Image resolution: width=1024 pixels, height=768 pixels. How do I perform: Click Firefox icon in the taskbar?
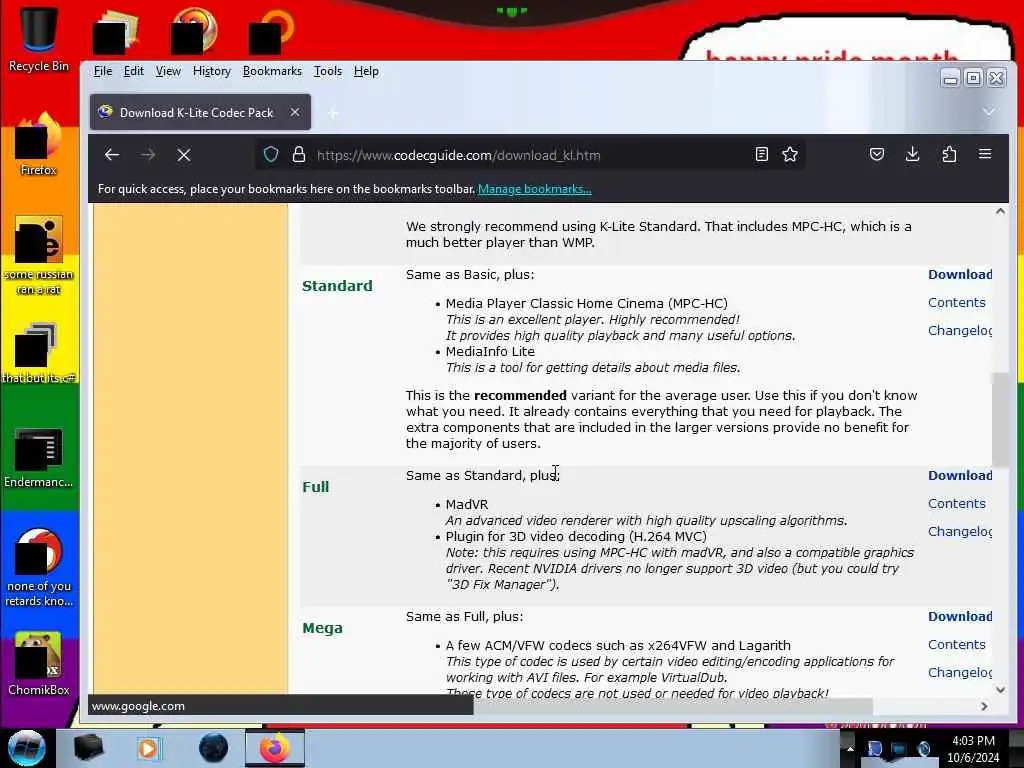[x=275, y=748]
